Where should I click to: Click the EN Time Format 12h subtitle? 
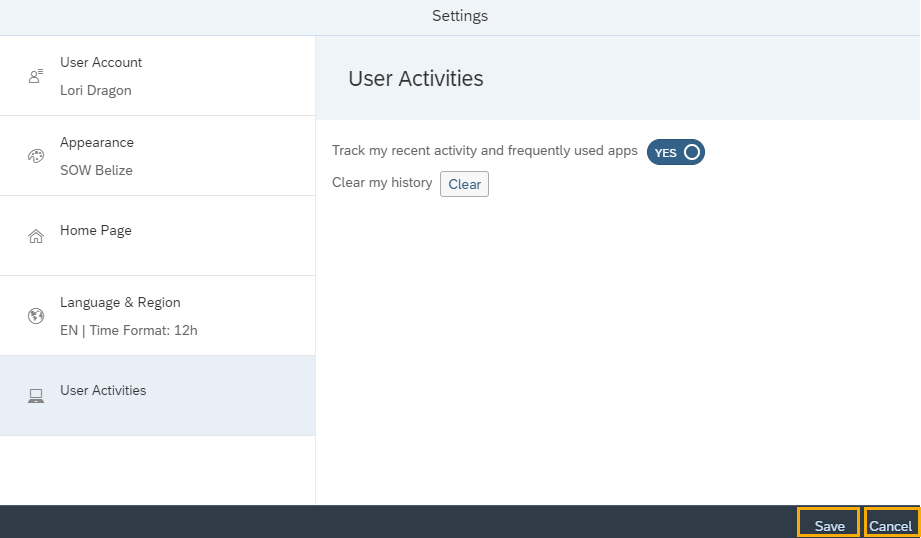129,330
